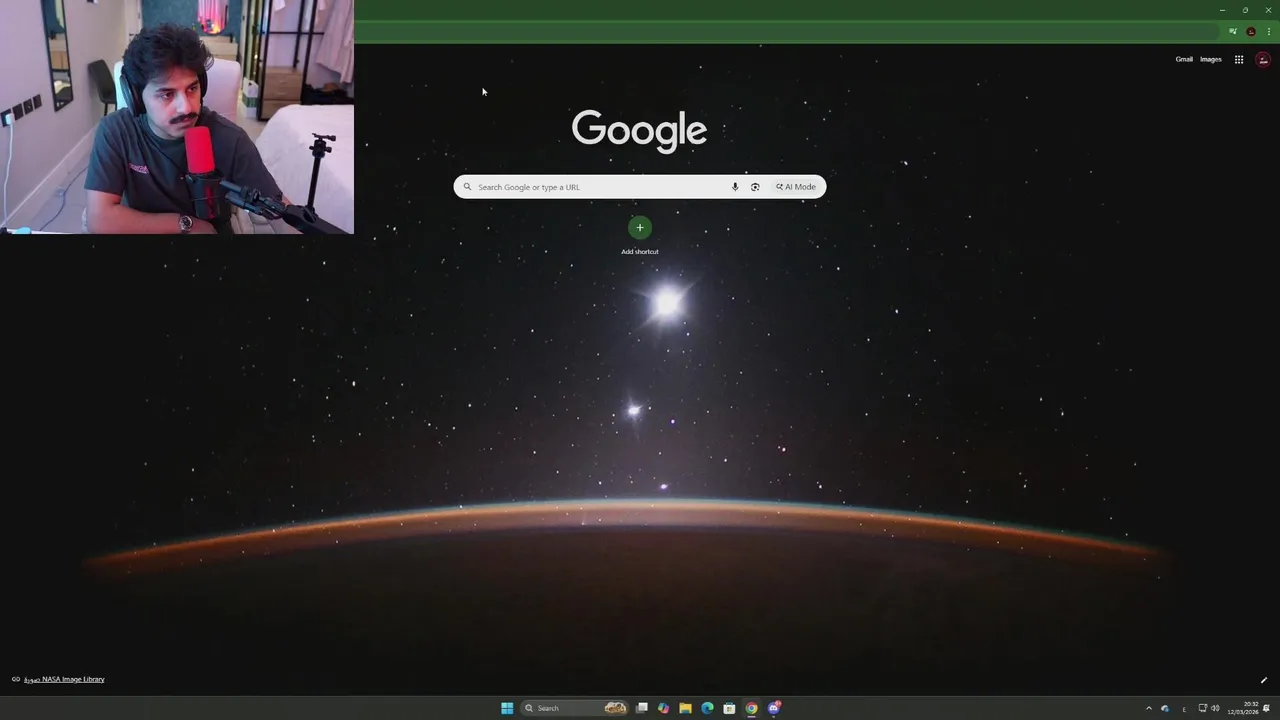Image resolution: width=1280 pixels, height=720 pixels.
Task: Open notifications bell in system tray
Action: coord(1266,708)
